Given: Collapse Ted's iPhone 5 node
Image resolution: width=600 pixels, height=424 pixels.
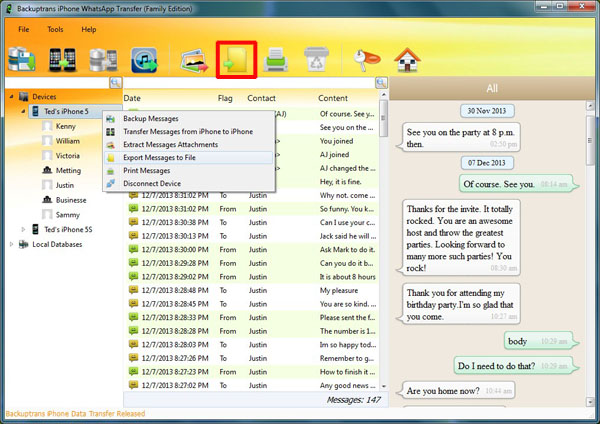Looking at the screenshot, I should (23, 111).
